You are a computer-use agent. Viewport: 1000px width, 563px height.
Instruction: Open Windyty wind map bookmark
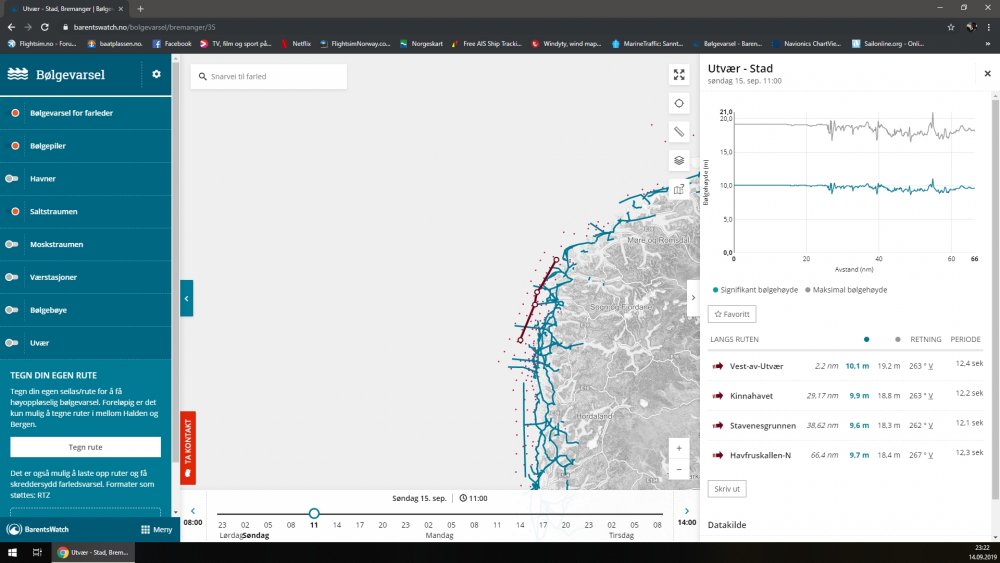point(566,43)
